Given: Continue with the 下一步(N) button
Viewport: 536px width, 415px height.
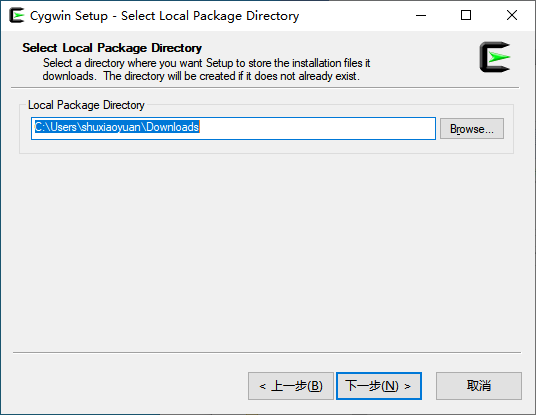Looking at the screenshot, I should [x=379, y=386].
